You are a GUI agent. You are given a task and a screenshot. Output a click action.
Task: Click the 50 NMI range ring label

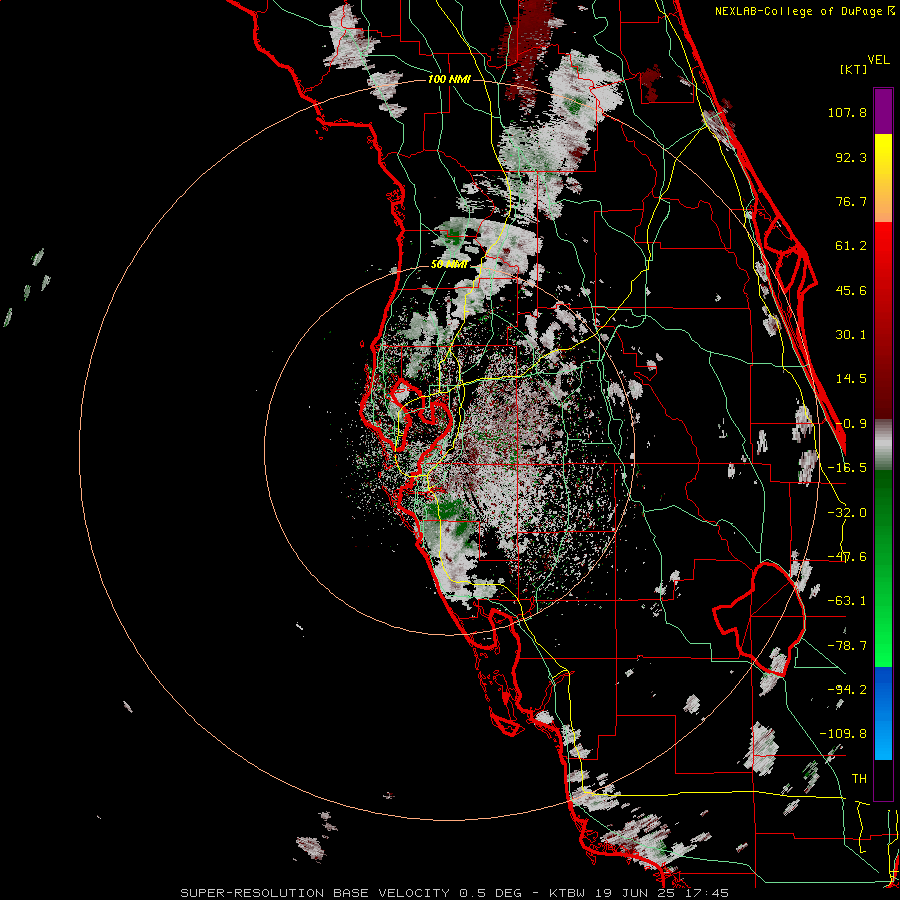449,264
